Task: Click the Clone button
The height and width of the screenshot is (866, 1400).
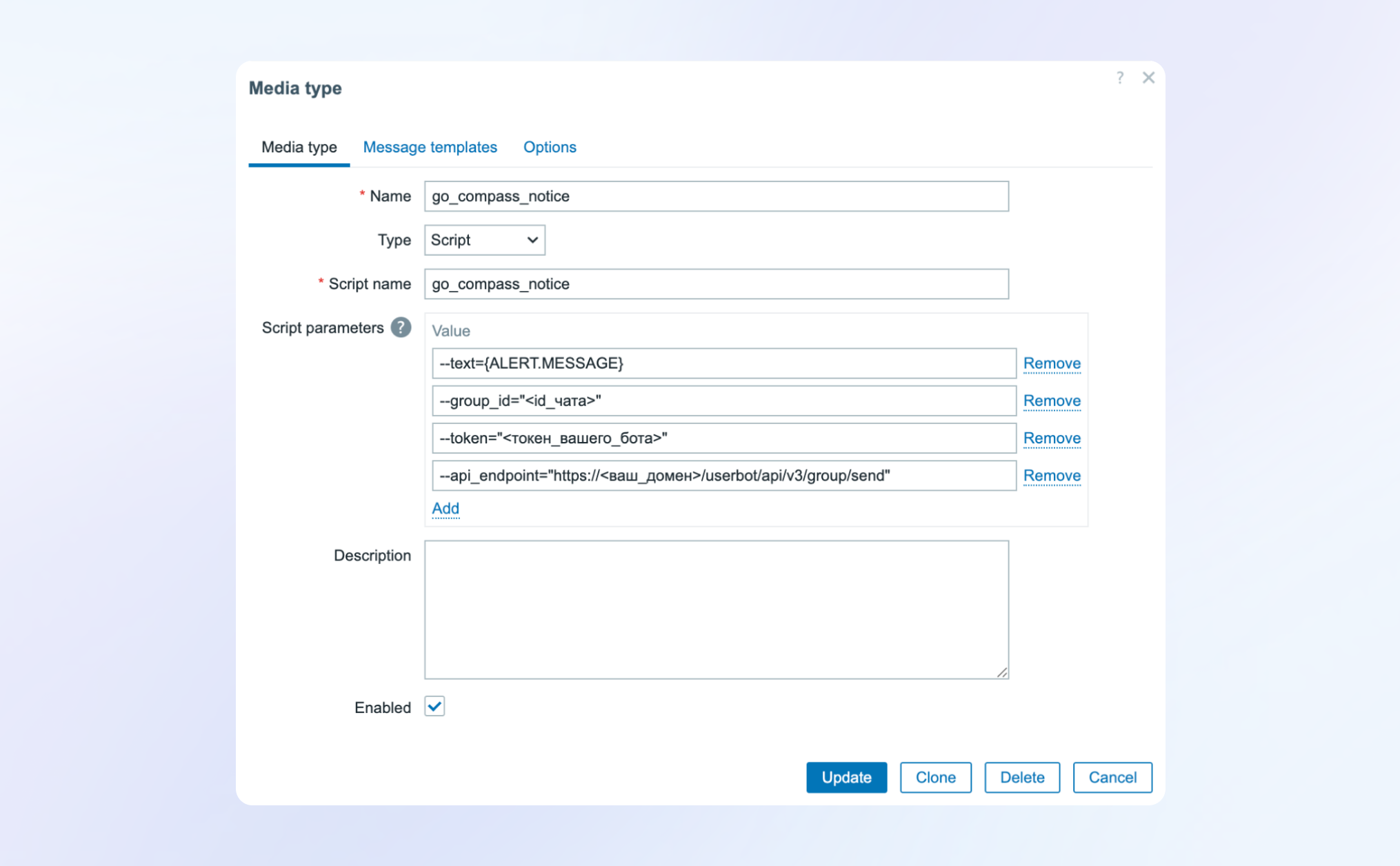Action: (x=935, y=777)
